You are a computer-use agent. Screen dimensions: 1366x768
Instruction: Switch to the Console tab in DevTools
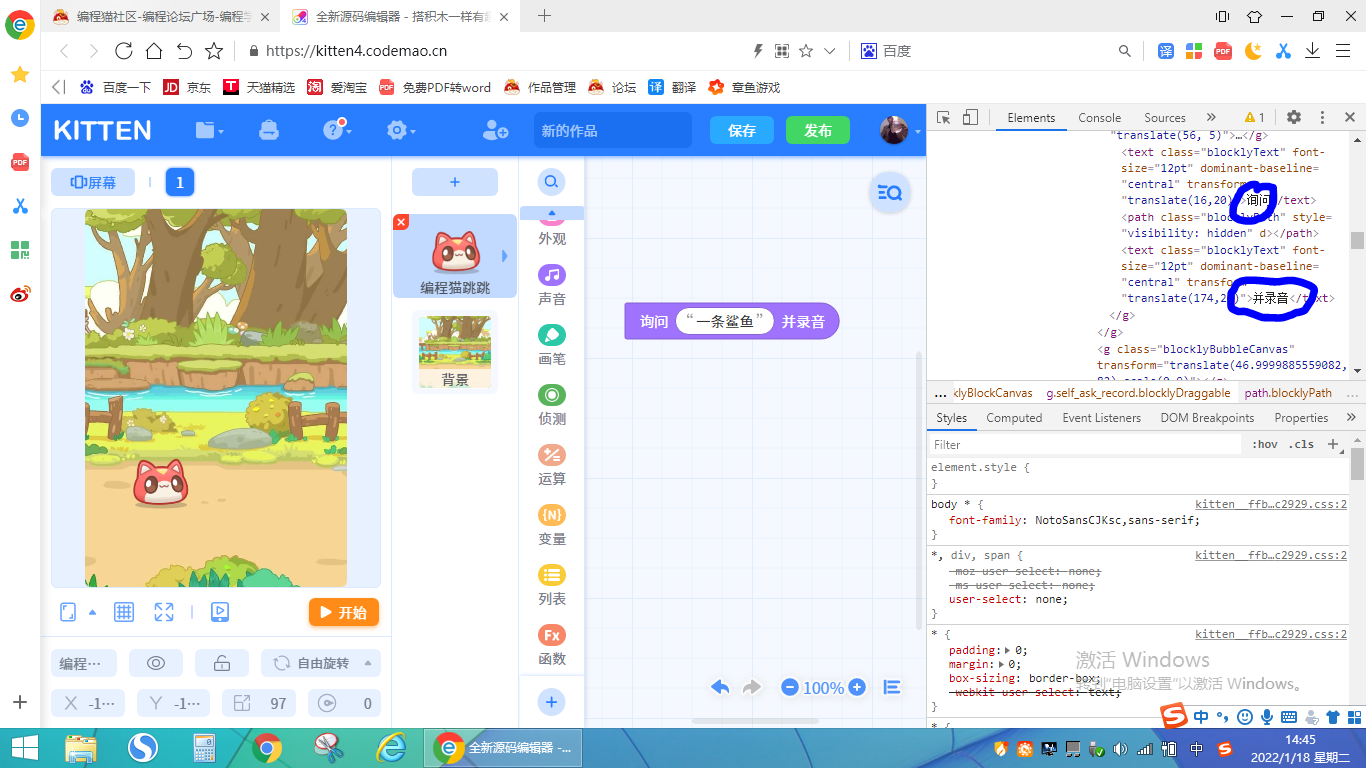pyautogui.click(x=1099, y=117)
